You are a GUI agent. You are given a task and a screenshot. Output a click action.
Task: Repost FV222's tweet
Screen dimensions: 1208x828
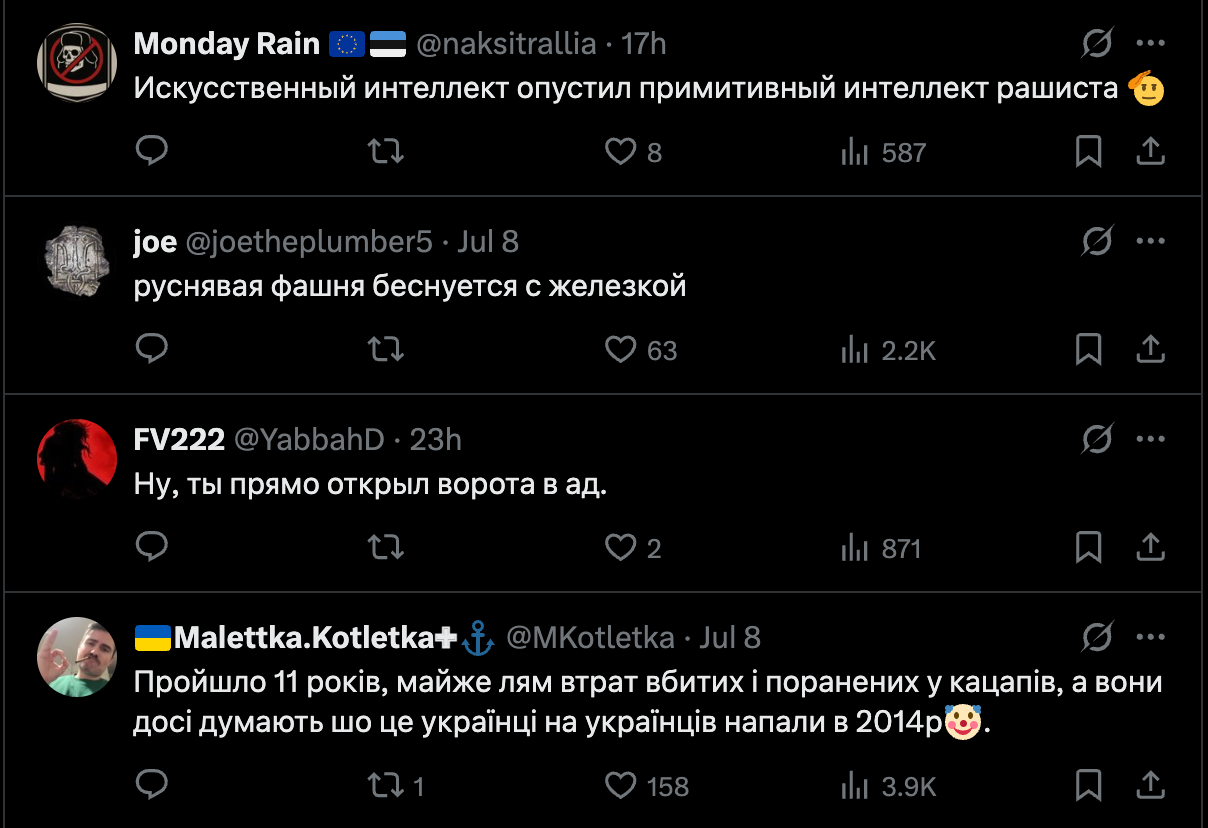pos(386,548)
